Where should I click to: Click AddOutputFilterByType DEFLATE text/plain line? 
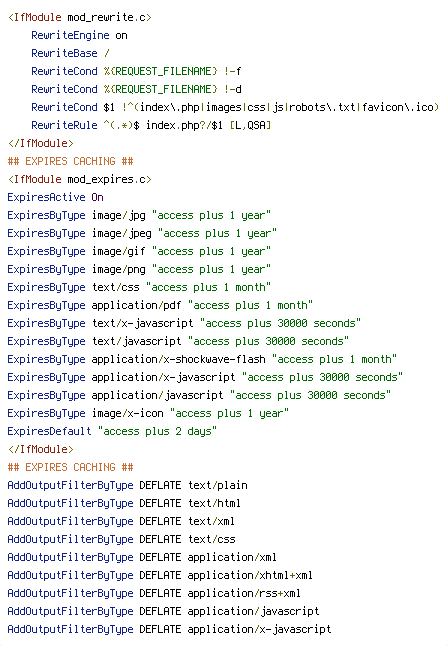click(x=128, y=485)
